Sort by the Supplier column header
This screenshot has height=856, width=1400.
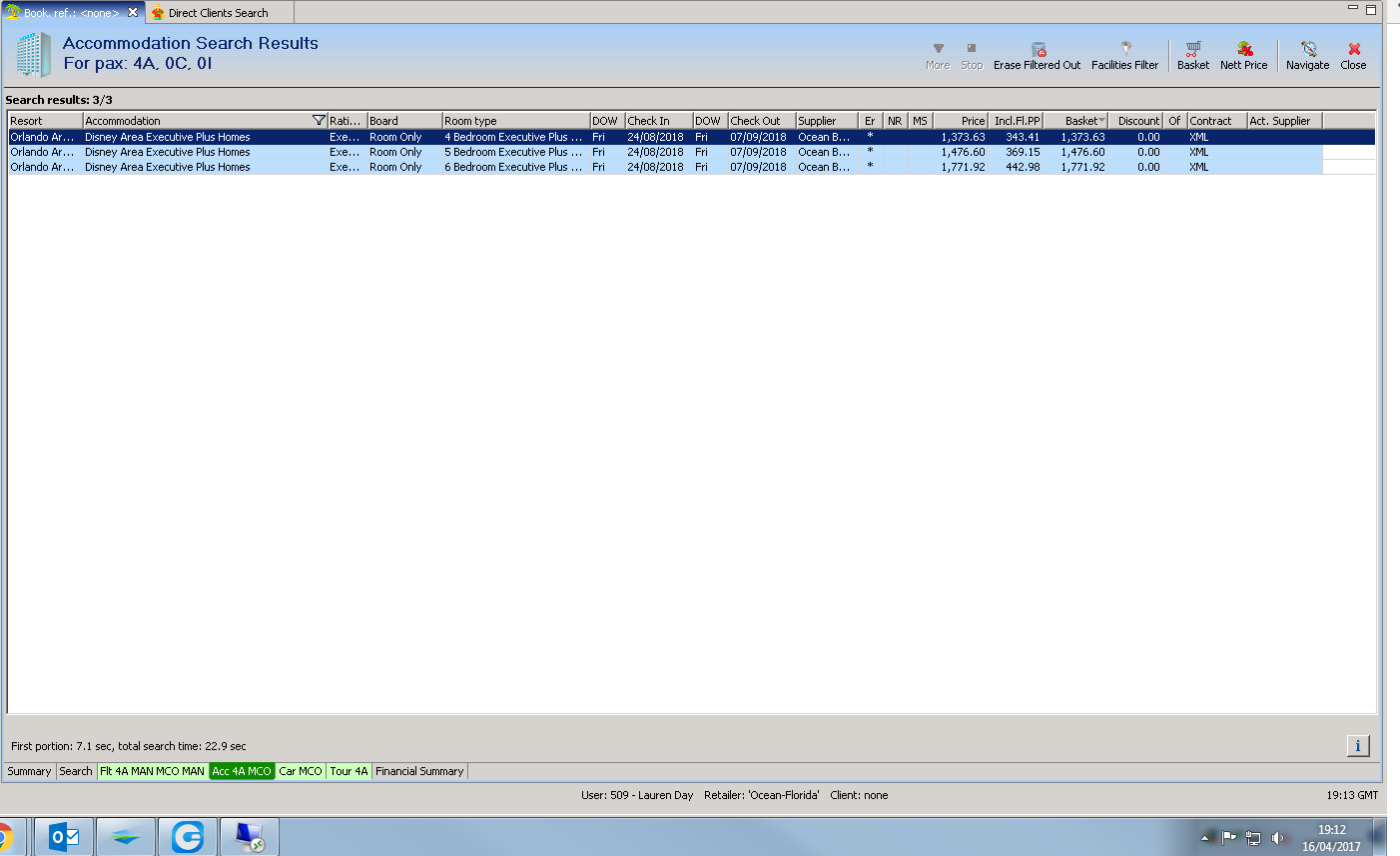point(827,121)
